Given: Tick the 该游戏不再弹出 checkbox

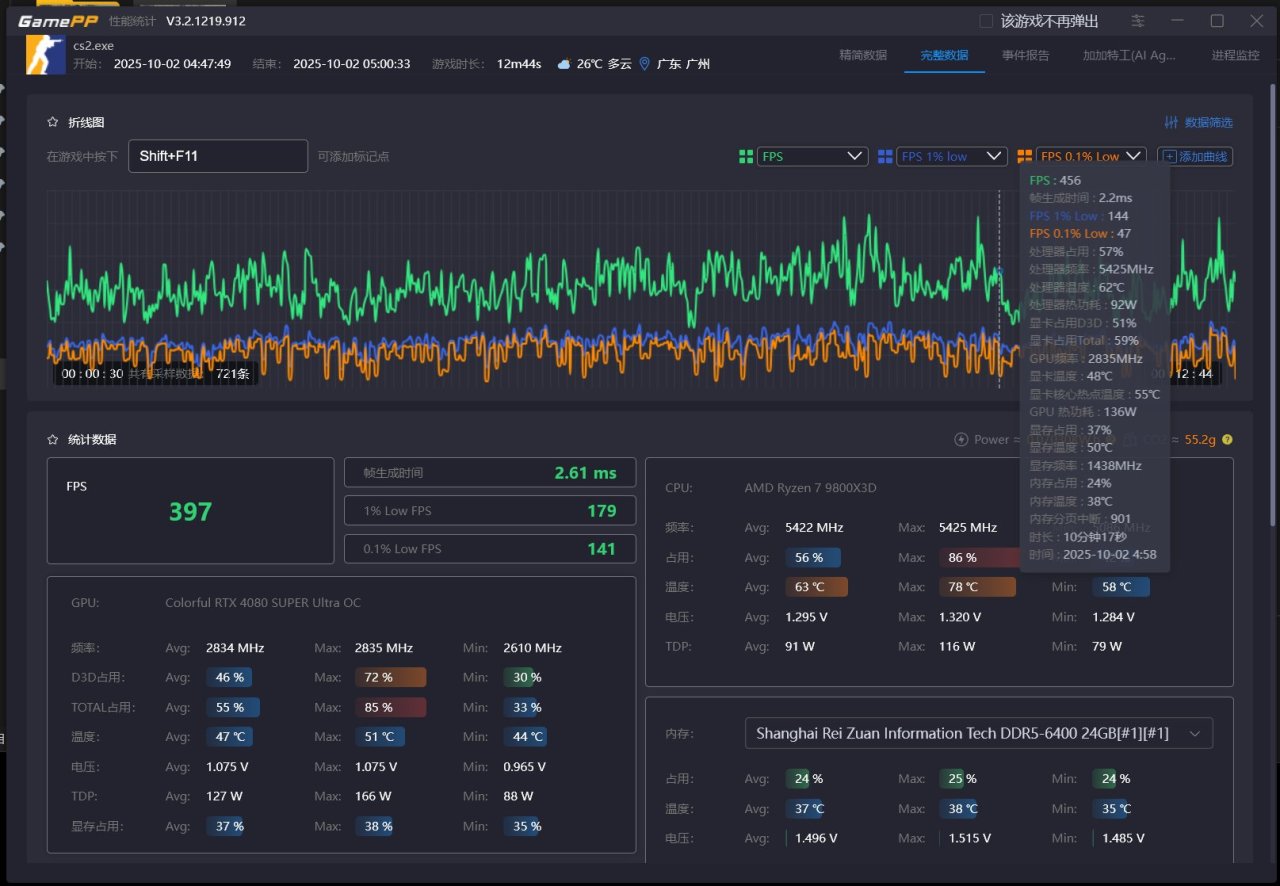Looking at the screenshot, I should (986, 21).
